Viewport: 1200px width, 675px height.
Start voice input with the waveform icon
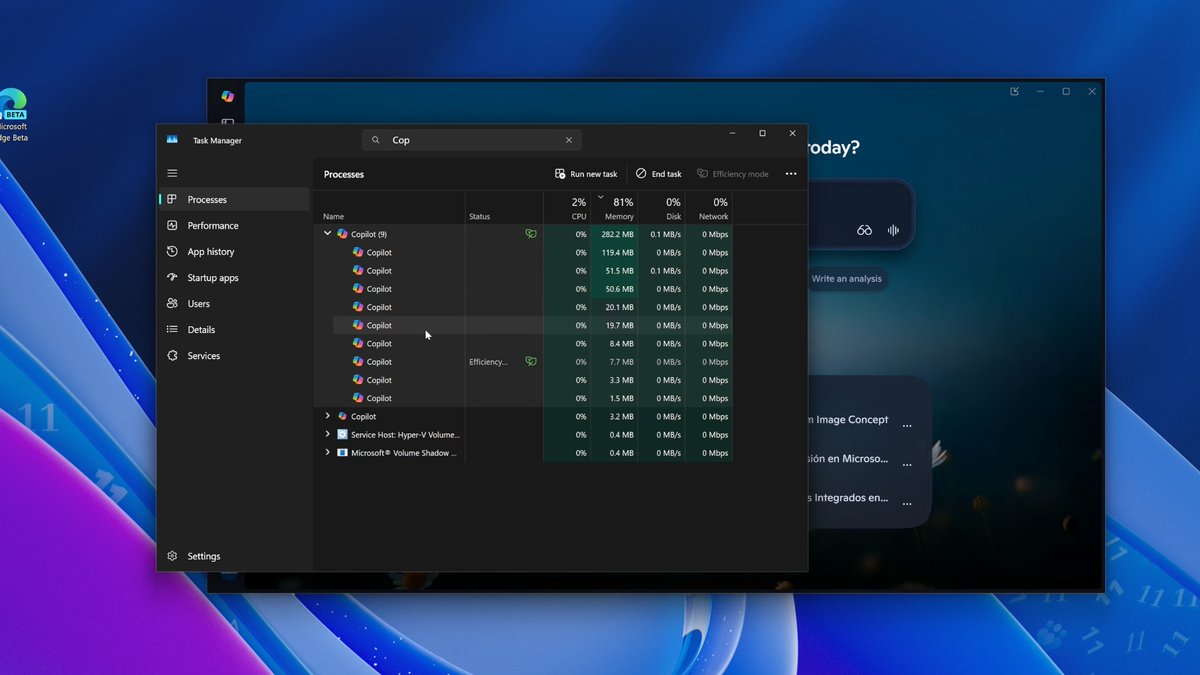893,230
